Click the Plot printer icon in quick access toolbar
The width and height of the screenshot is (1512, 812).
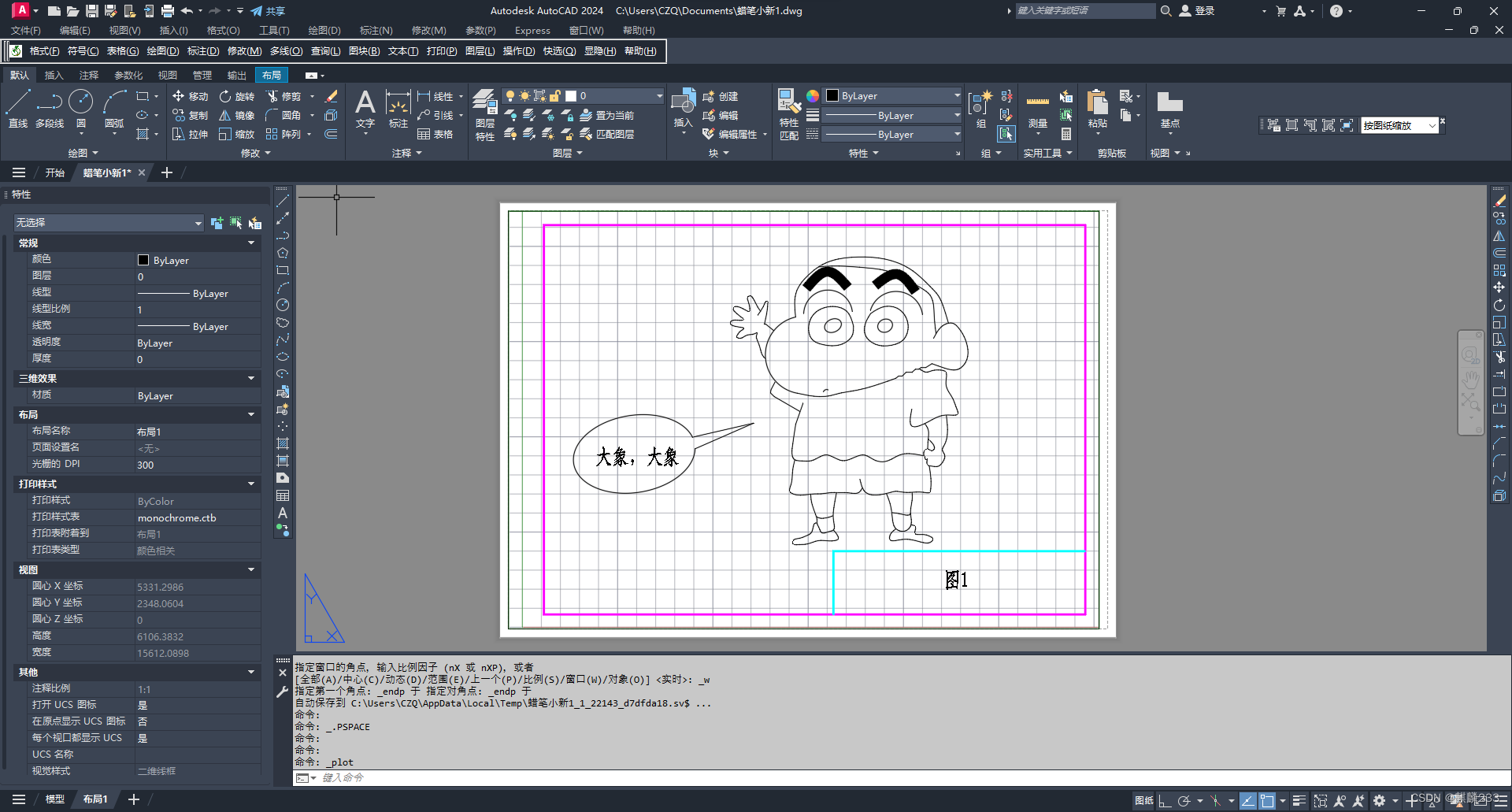[167, 11]
